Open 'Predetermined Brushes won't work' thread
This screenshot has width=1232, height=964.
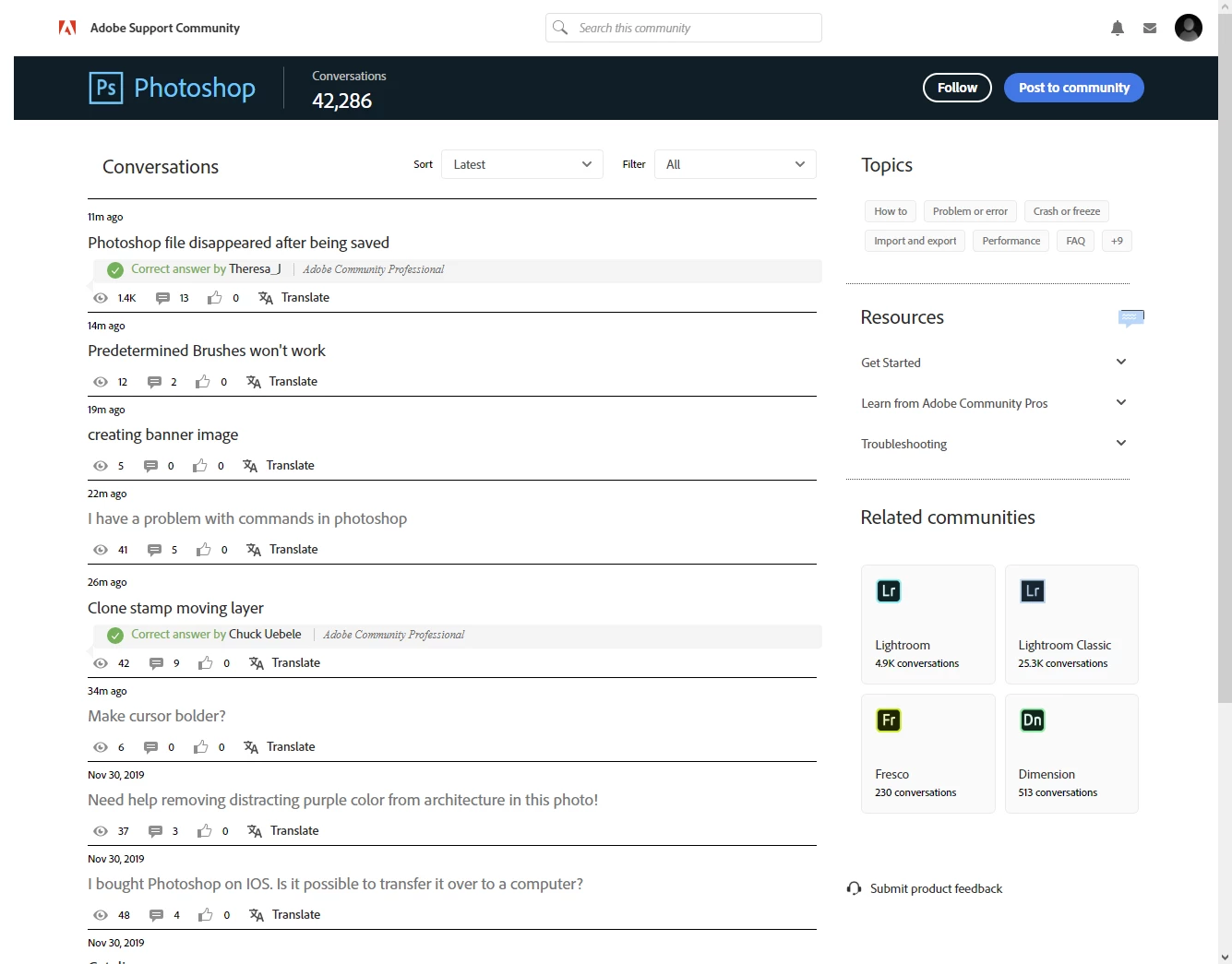[207, 351]
